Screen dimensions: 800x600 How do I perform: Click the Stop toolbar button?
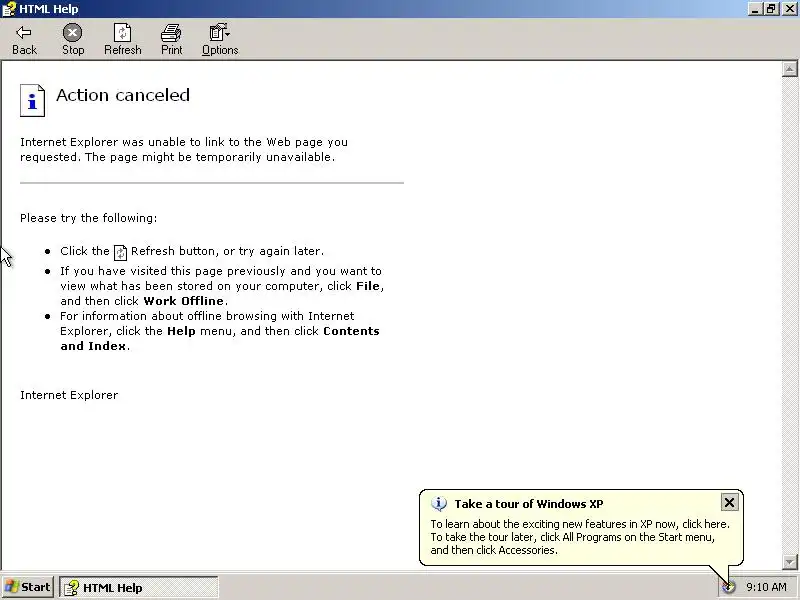pos(73,40)
